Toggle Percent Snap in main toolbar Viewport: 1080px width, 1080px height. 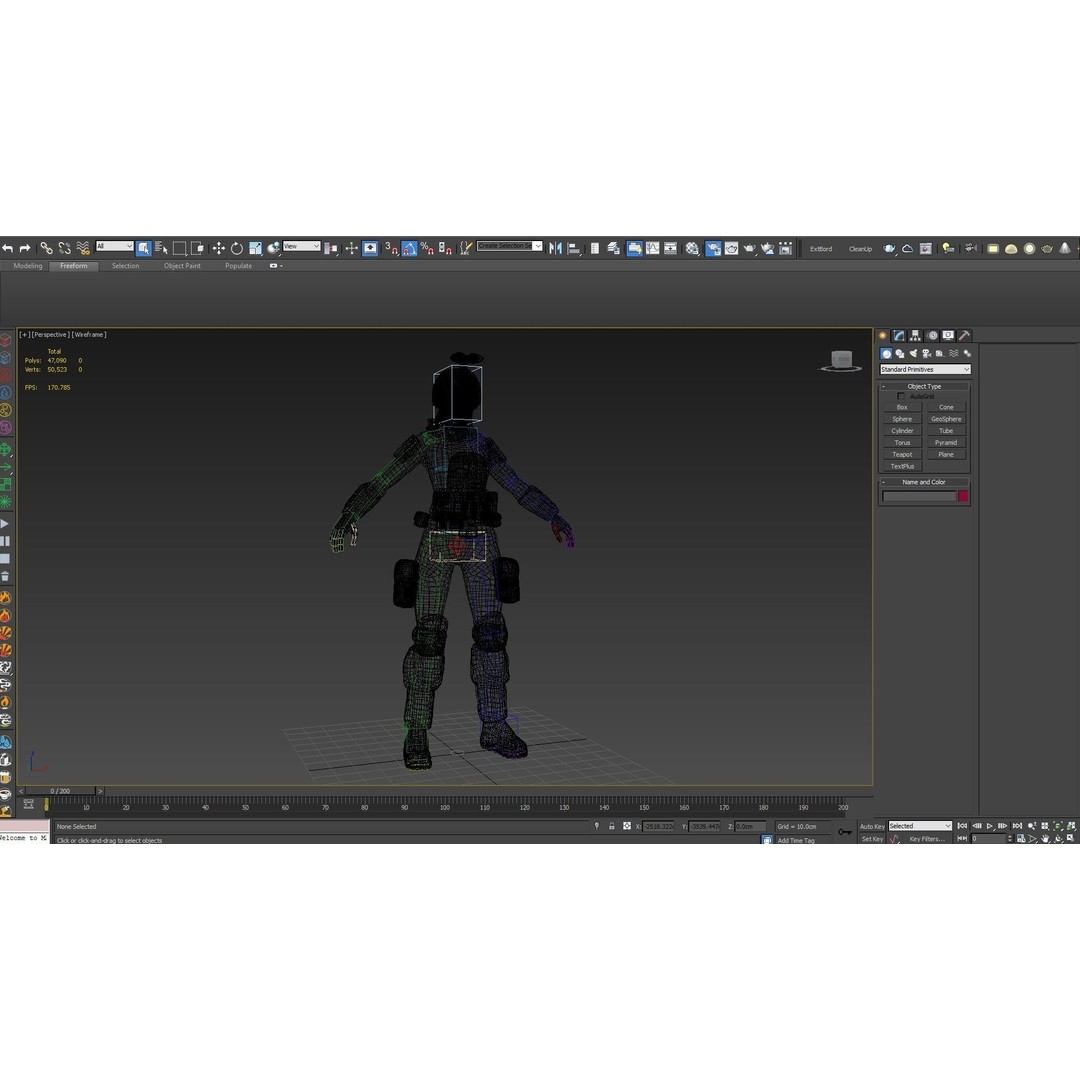coord(427,249)
